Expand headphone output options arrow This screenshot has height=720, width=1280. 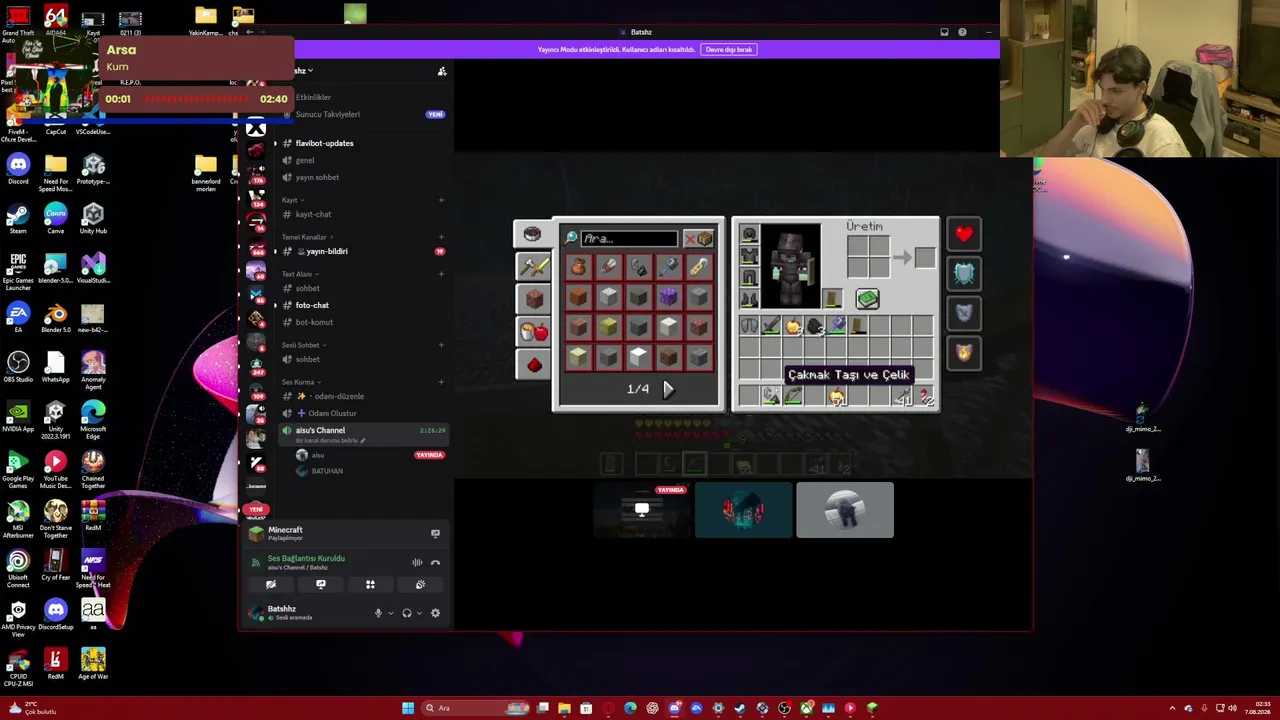pyautogui.click(x=419, y=613)
